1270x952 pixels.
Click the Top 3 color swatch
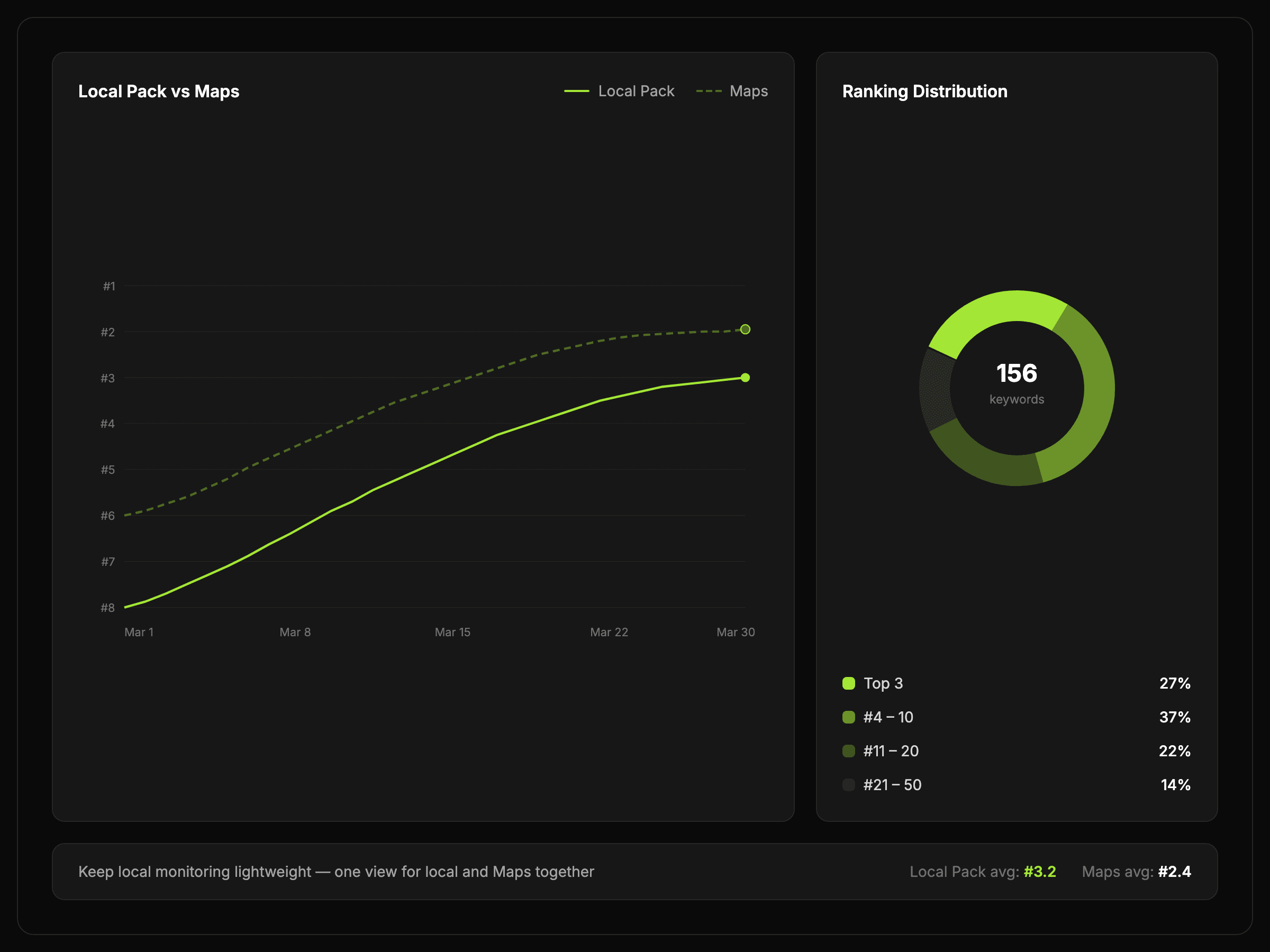point(848,683)
